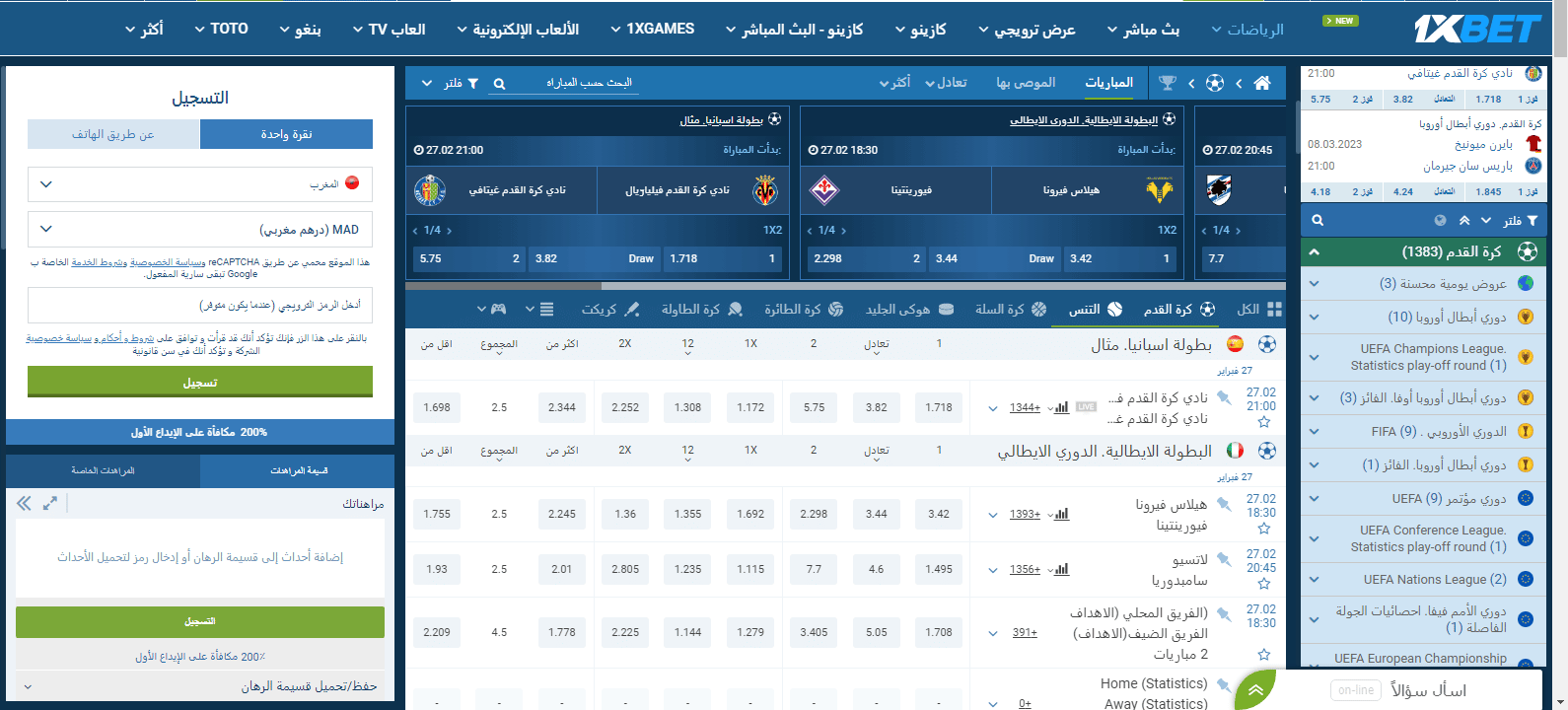
Task: Open the list view dropdown in sports bar
Action: [x=540, y=310]
